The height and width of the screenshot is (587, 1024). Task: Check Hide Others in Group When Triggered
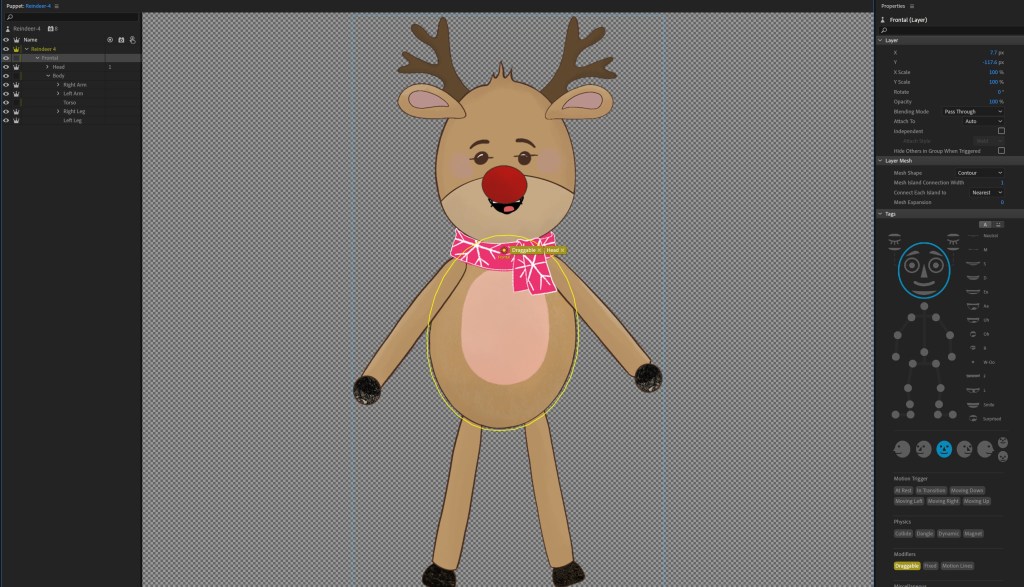pyautogui.click(x=1001, y=151)
